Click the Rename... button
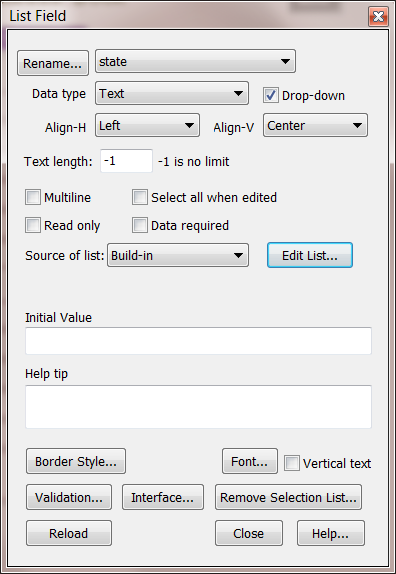 point(53,63)
